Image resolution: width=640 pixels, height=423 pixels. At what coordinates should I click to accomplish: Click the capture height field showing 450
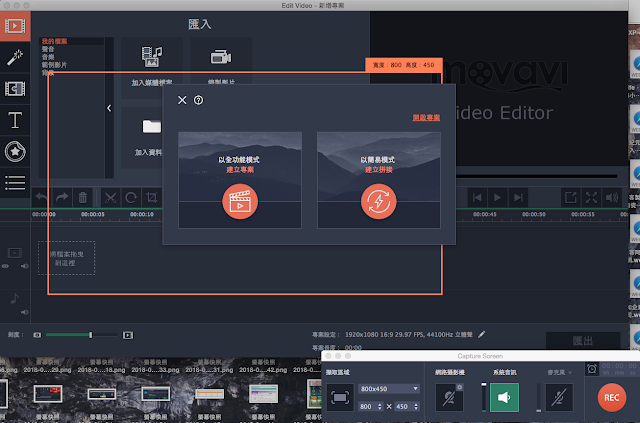403,407
